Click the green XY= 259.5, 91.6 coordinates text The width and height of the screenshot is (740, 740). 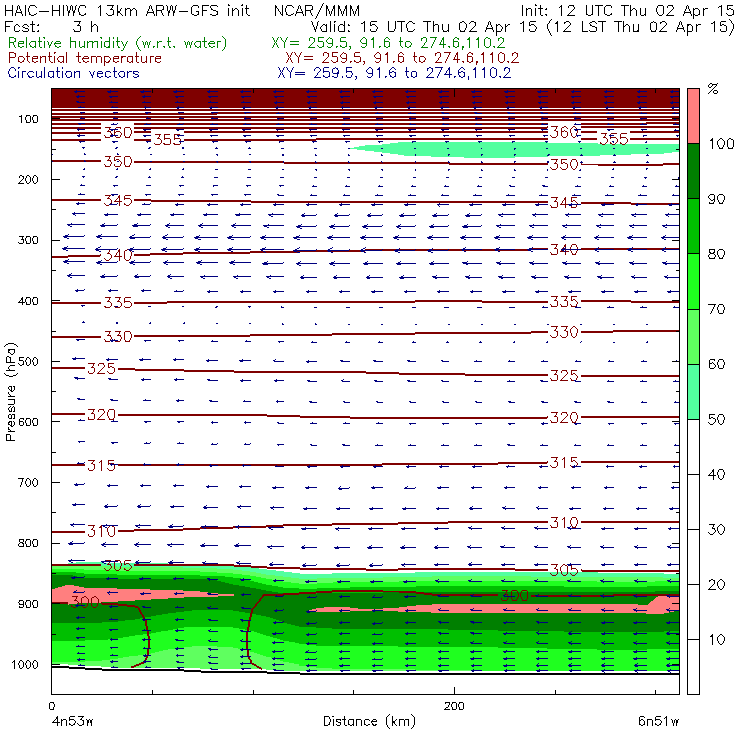388,43
